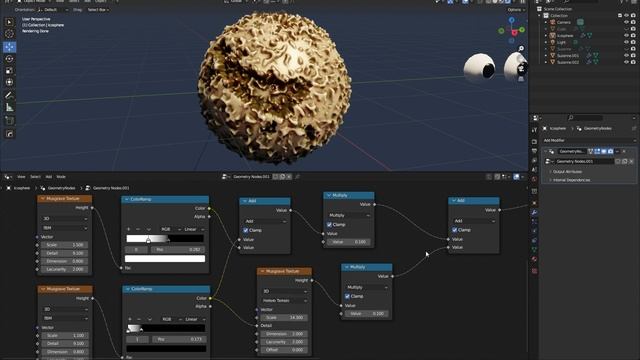Select the Move tool

pyautogui.click(x=9, y=47)
